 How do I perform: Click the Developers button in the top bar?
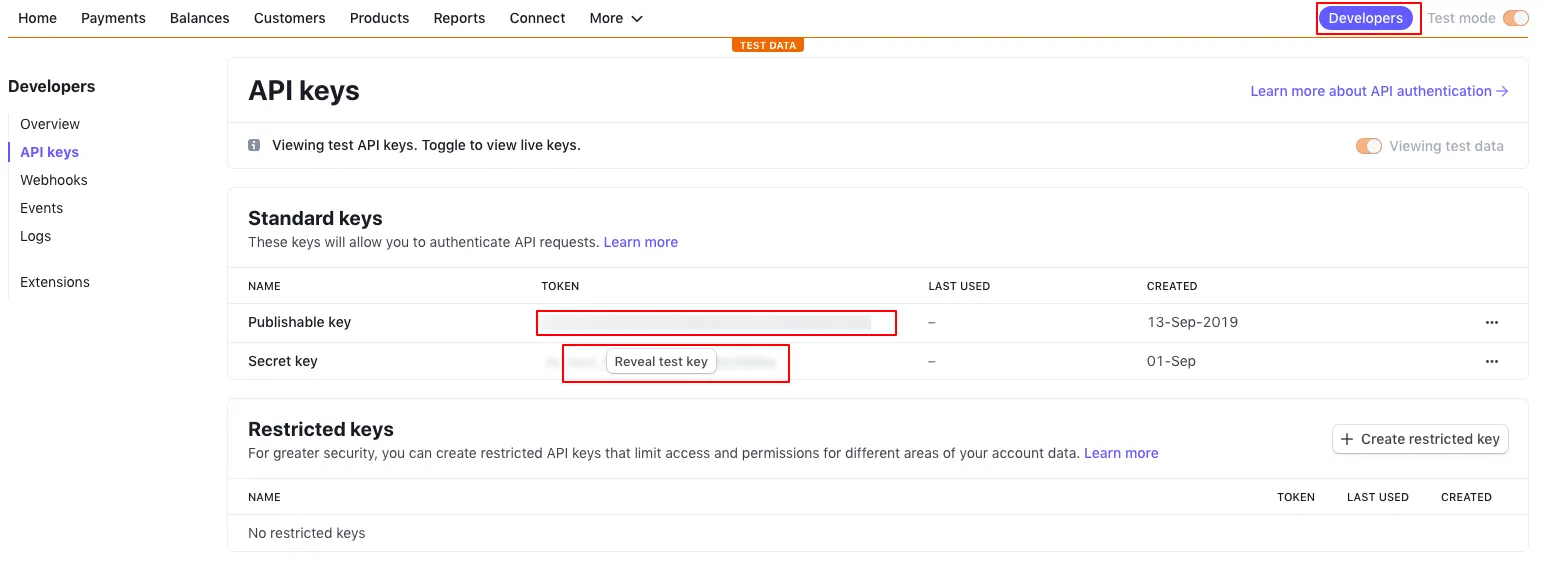point(1366,18)
